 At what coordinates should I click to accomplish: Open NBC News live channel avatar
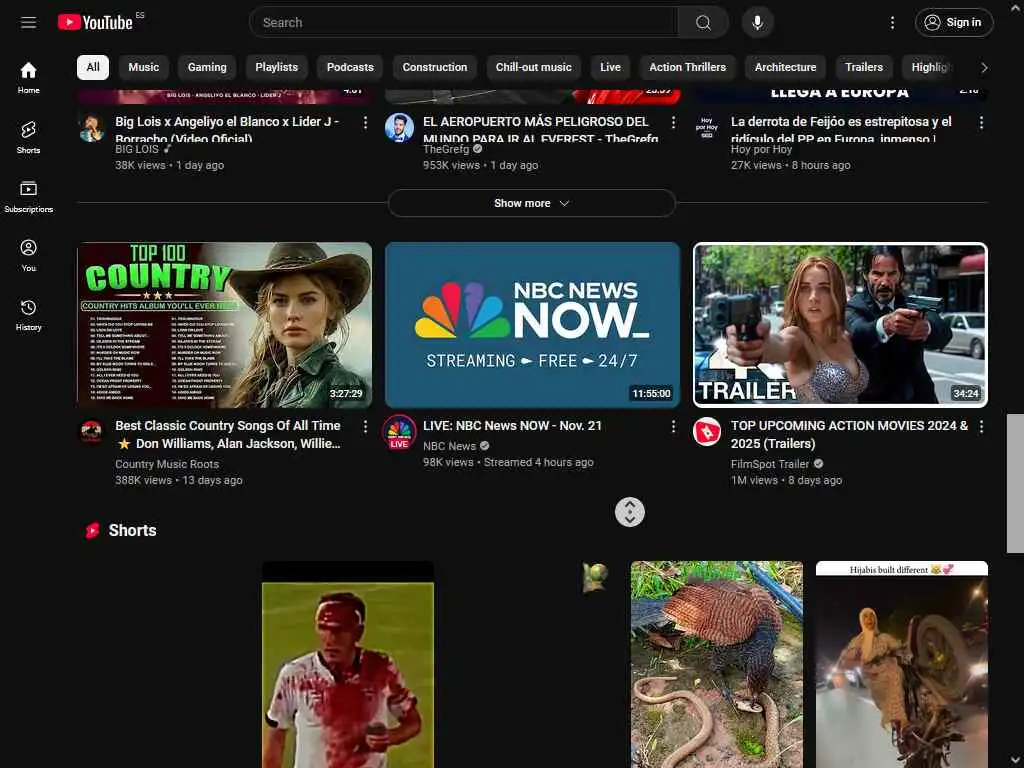click(x=399, y=432)
